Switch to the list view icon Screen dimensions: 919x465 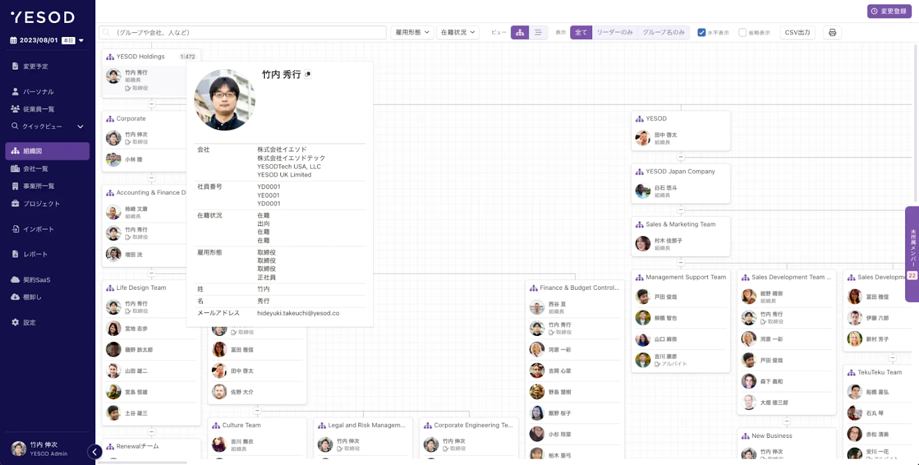(538, 33)
